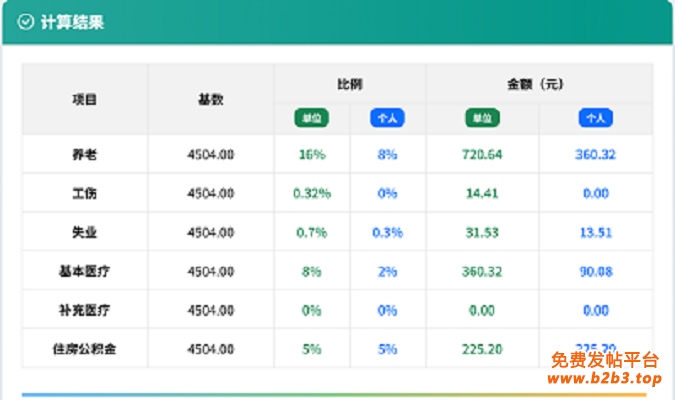This screenshot has width=675, height=400.
Task: Select the 工伤 row label
Action: click(85, 193)
